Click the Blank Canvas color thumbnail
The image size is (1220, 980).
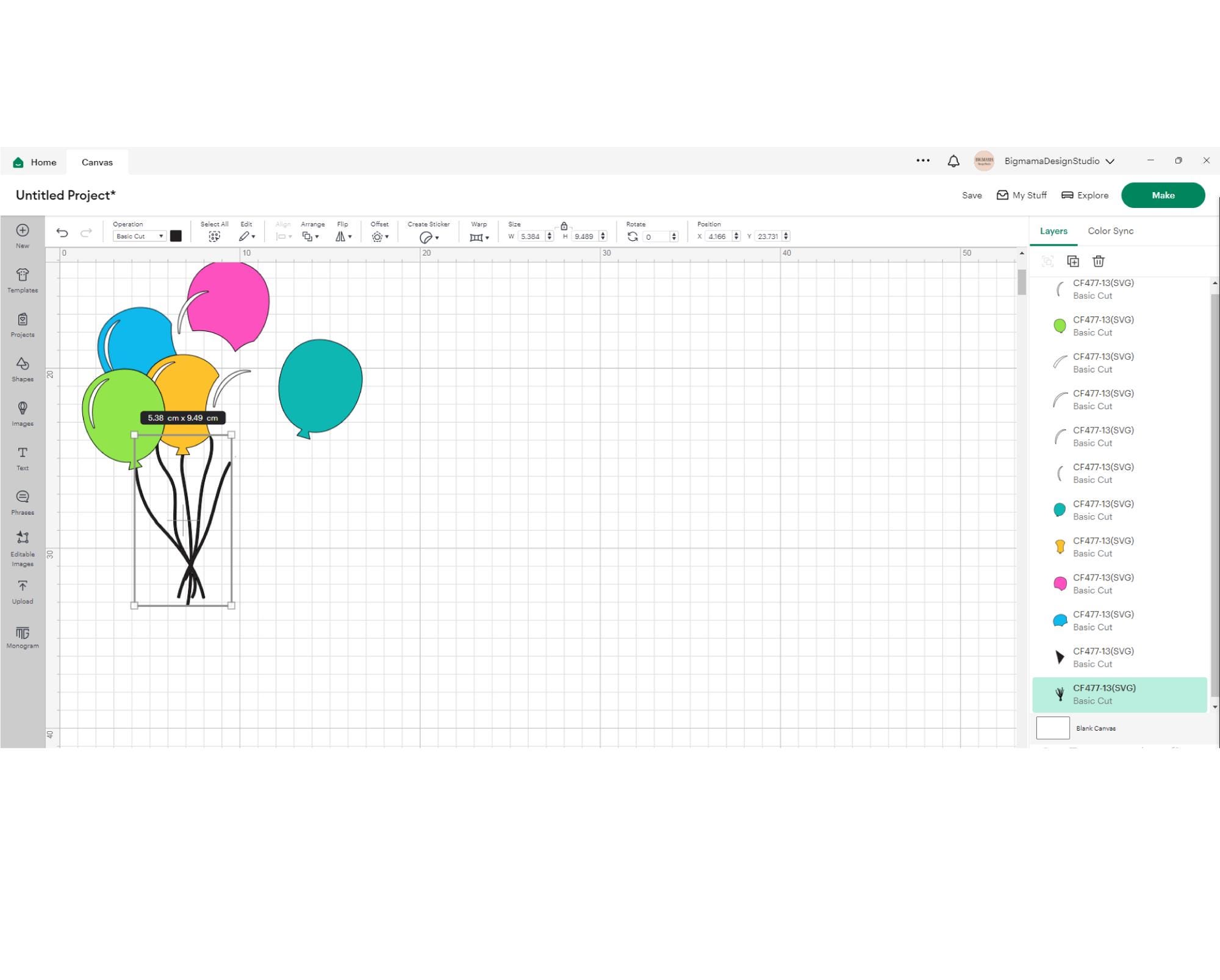[1053, 728]
